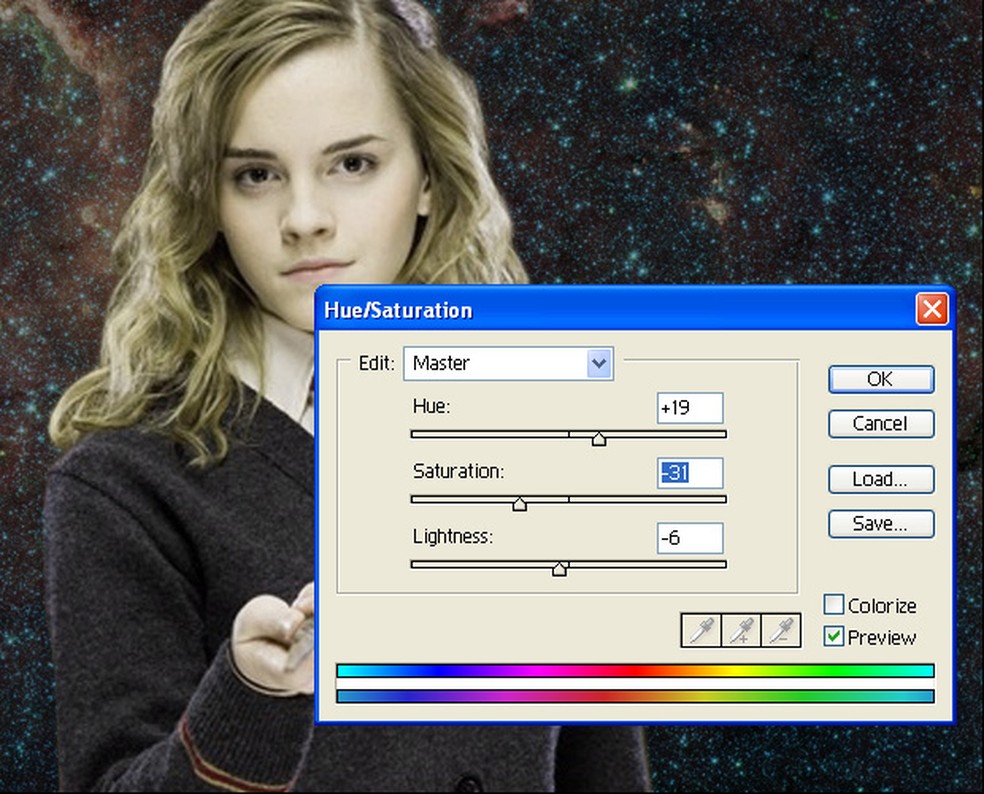Select the eyedropper tool

click(701, 630)
